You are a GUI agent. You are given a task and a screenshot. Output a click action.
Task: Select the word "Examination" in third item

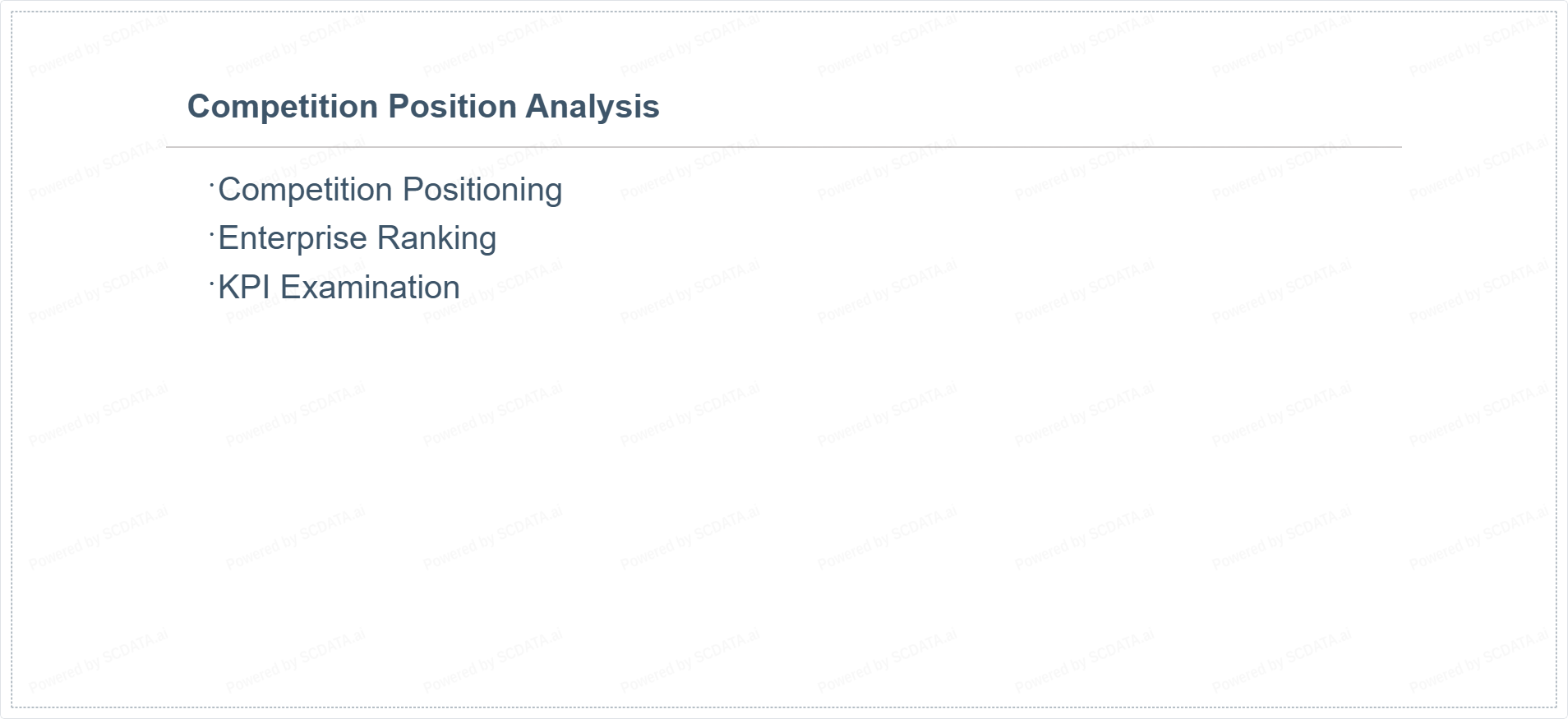pos(370,288)
